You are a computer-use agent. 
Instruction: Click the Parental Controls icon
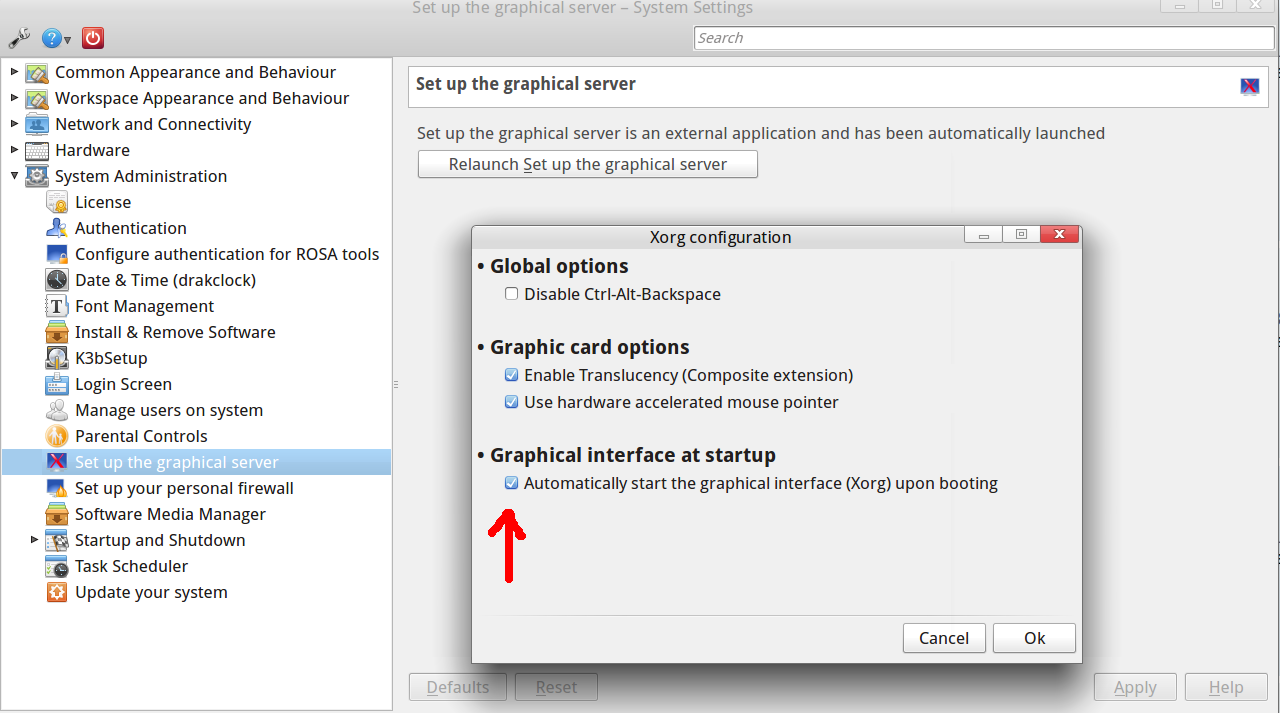click(57, 436)
